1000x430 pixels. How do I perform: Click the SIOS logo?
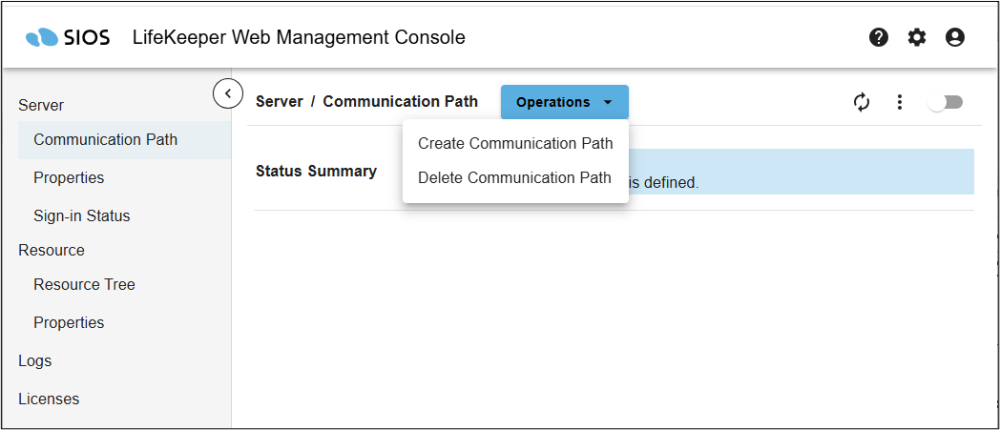(x=67, y=38)
